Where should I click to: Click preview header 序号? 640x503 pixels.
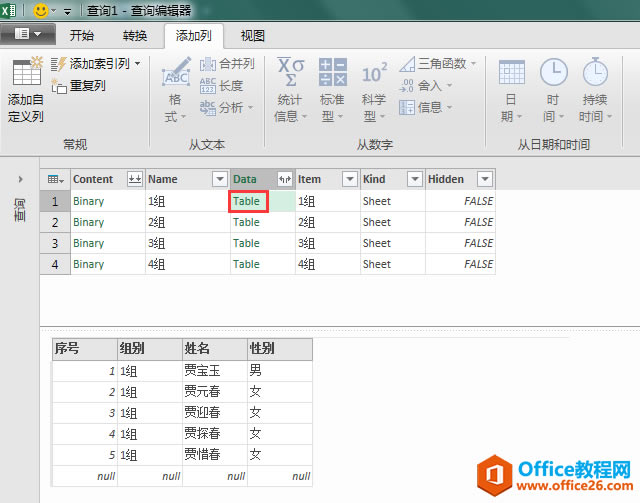(x=85, y=349)
